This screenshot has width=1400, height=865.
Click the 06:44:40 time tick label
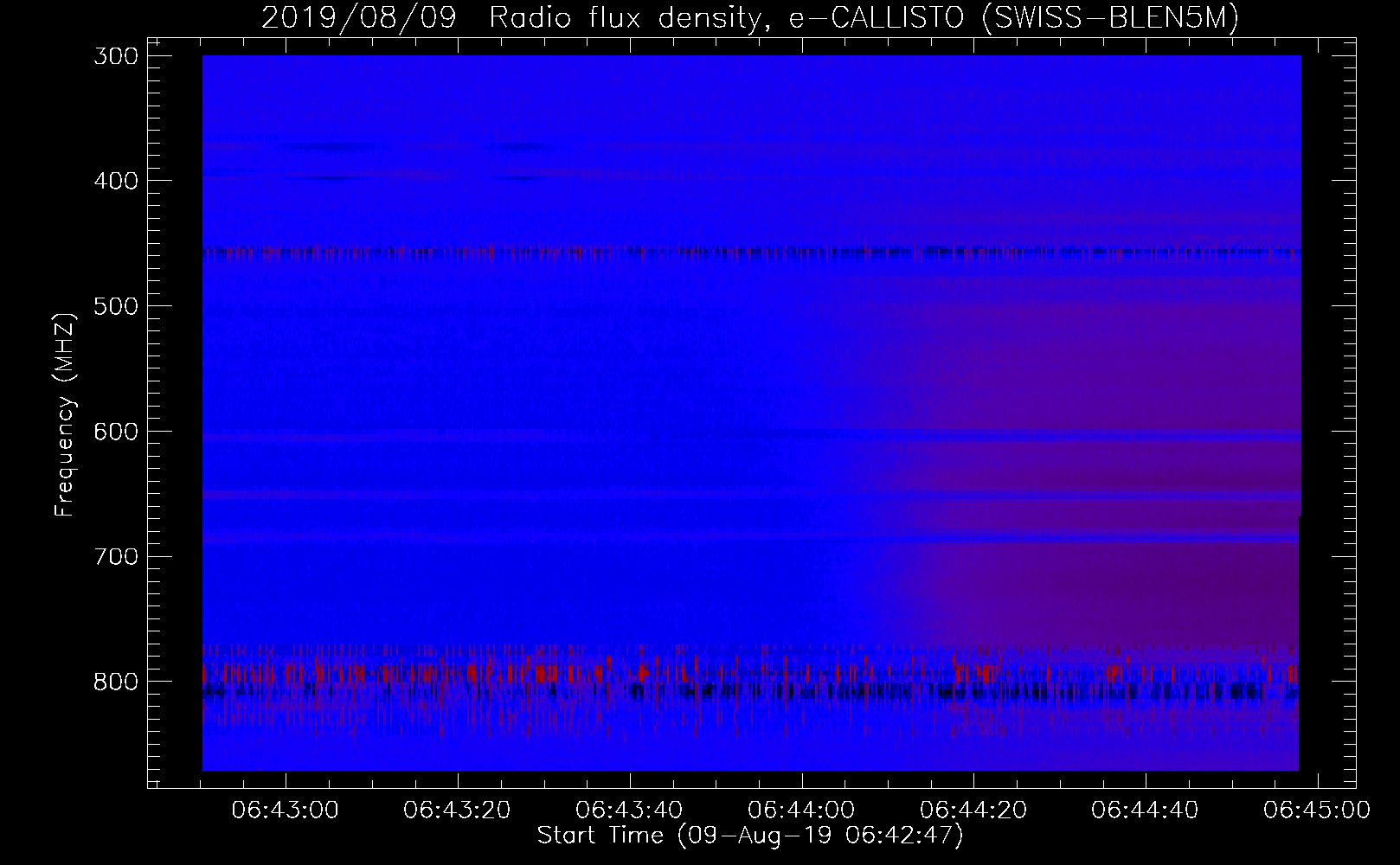coord(1145,811)
